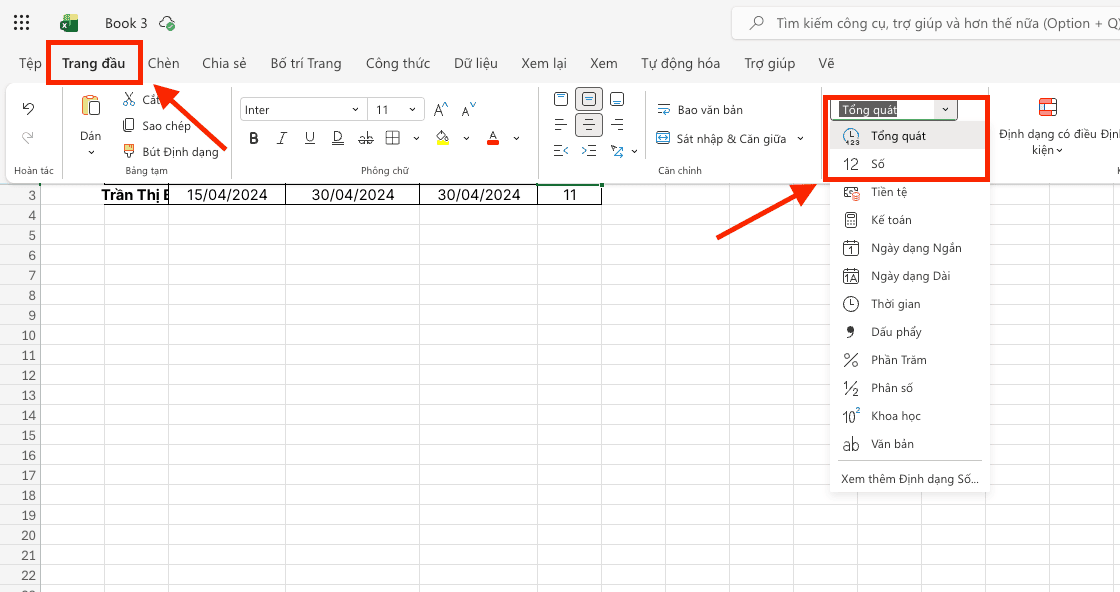
Task: Toggle the middle vertical alignment button
Action: click(589, 99)
